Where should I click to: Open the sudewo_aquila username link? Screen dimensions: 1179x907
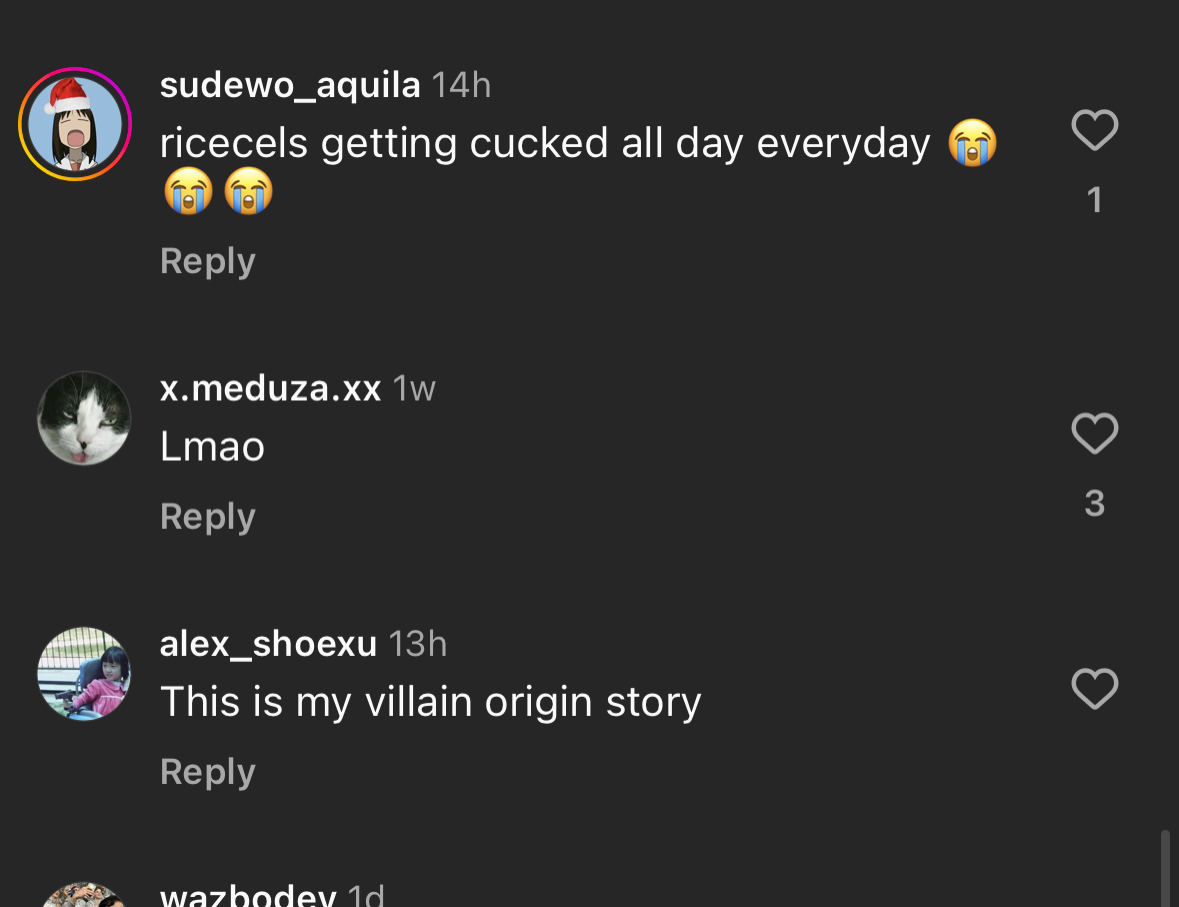click(290, 85)
